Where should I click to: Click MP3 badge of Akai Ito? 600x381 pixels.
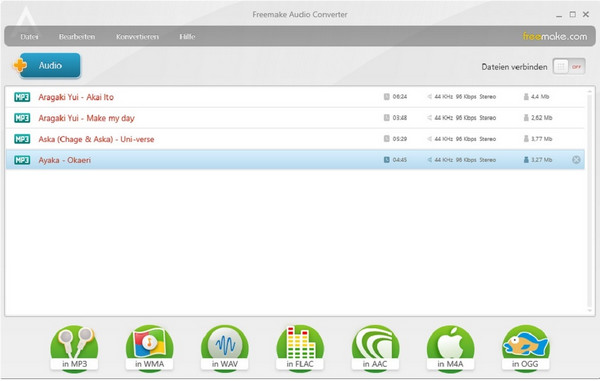(x=22, y=97)
